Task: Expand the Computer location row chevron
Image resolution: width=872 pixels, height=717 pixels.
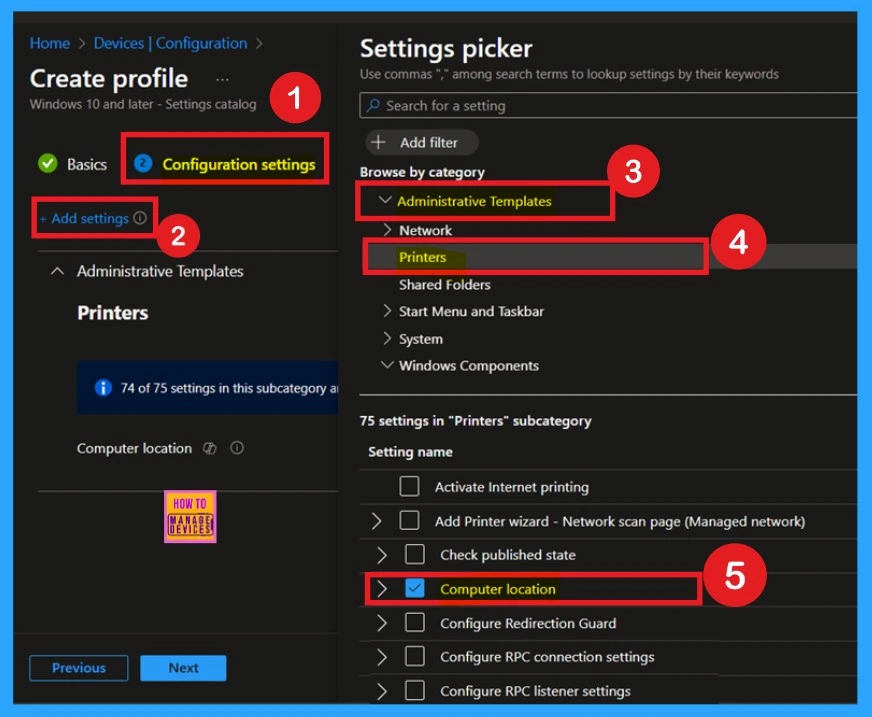Action: tap(382, 589)
